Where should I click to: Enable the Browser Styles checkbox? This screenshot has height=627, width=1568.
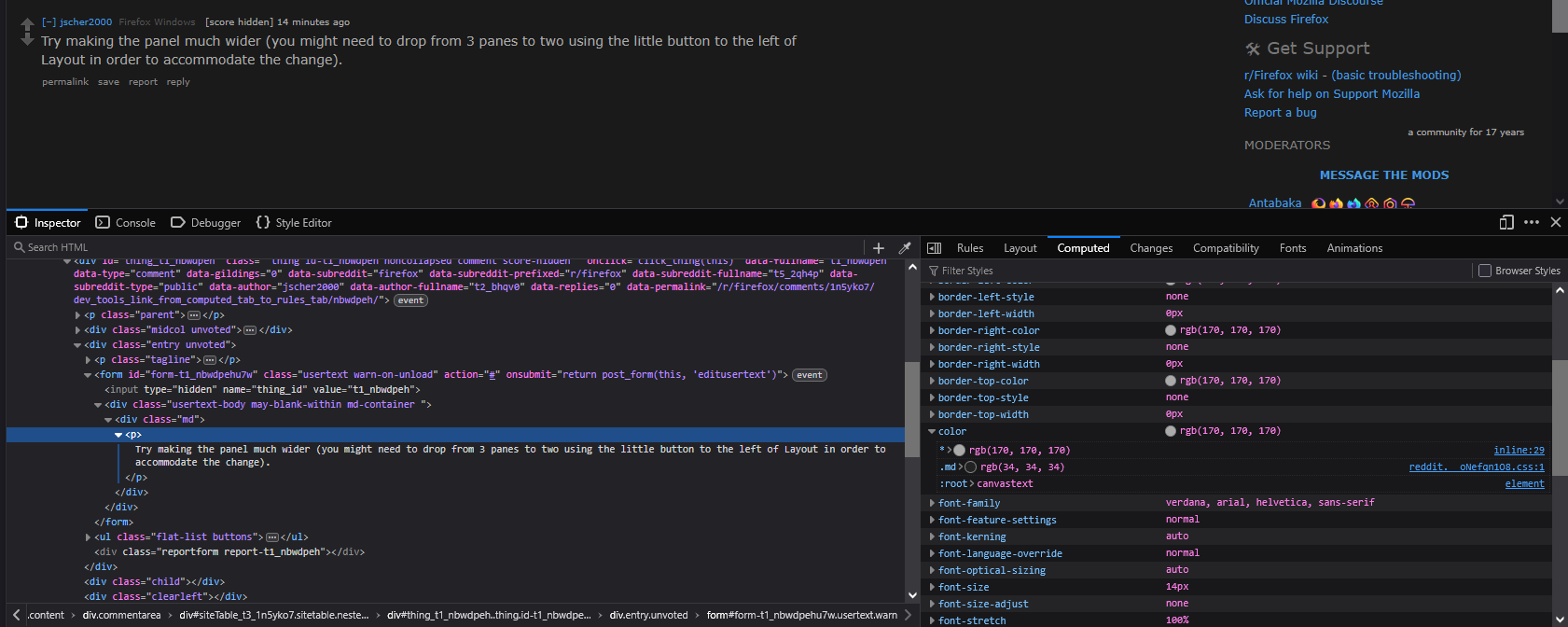(x=1485, y=271)
